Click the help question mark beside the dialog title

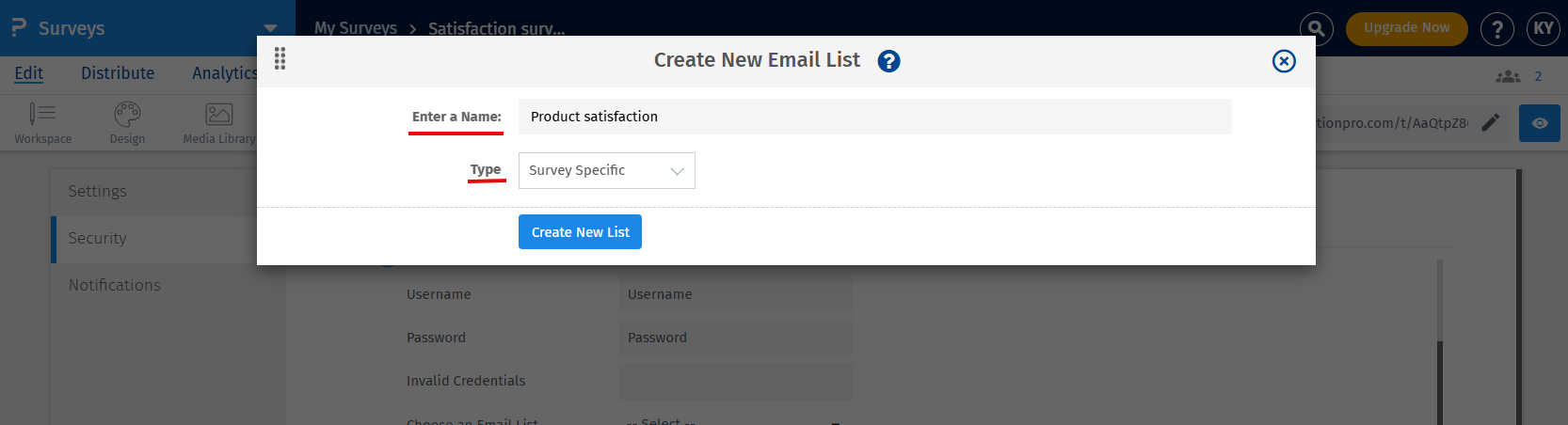tap(888, 61)
